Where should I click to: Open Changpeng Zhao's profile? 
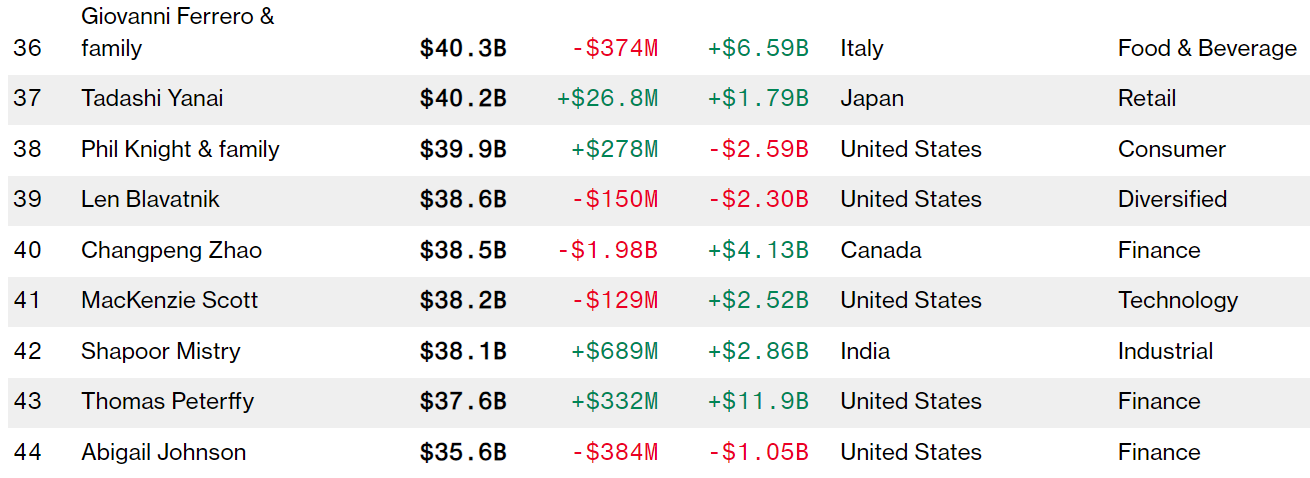point(171,250)
